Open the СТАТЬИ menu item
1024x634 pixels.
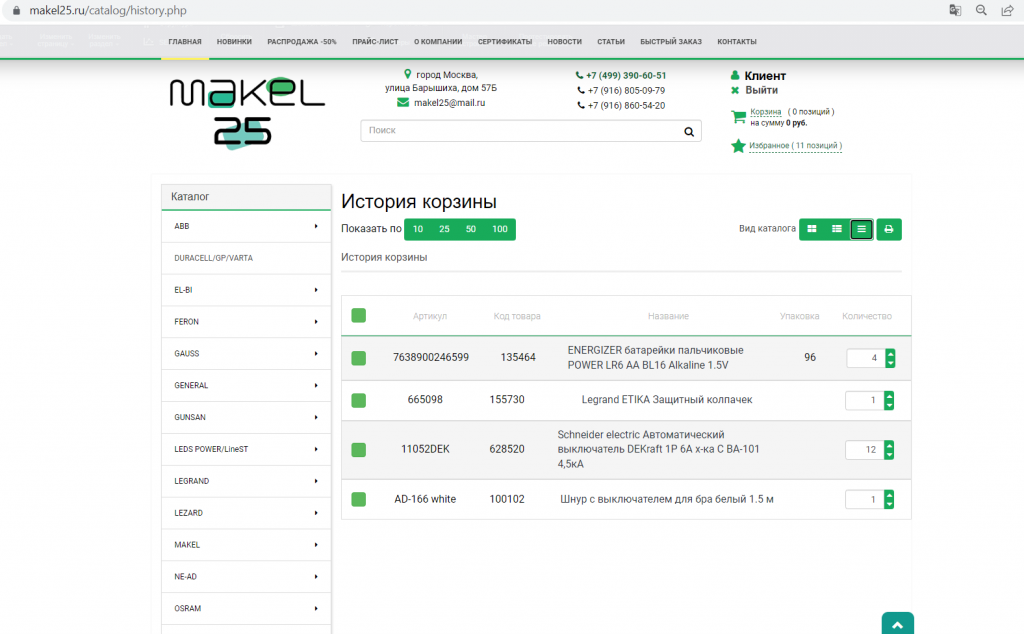point(611,42)
